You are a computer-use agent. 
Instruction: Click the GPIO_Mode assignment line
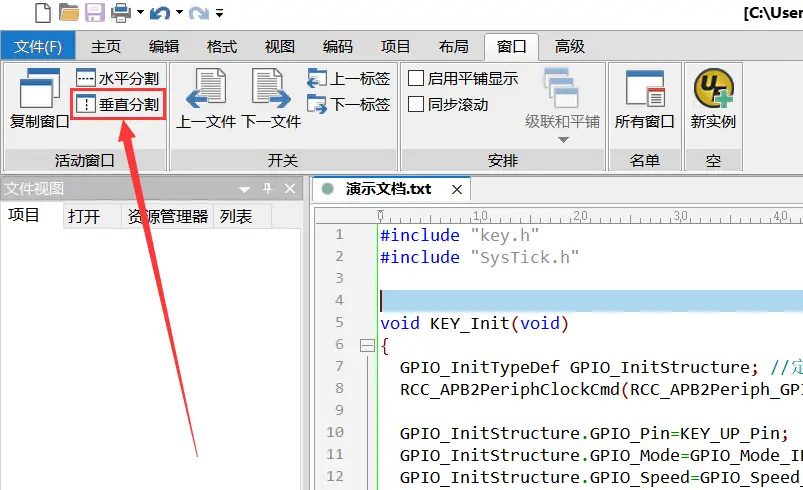pyautogui.click(x=601, y=456)
